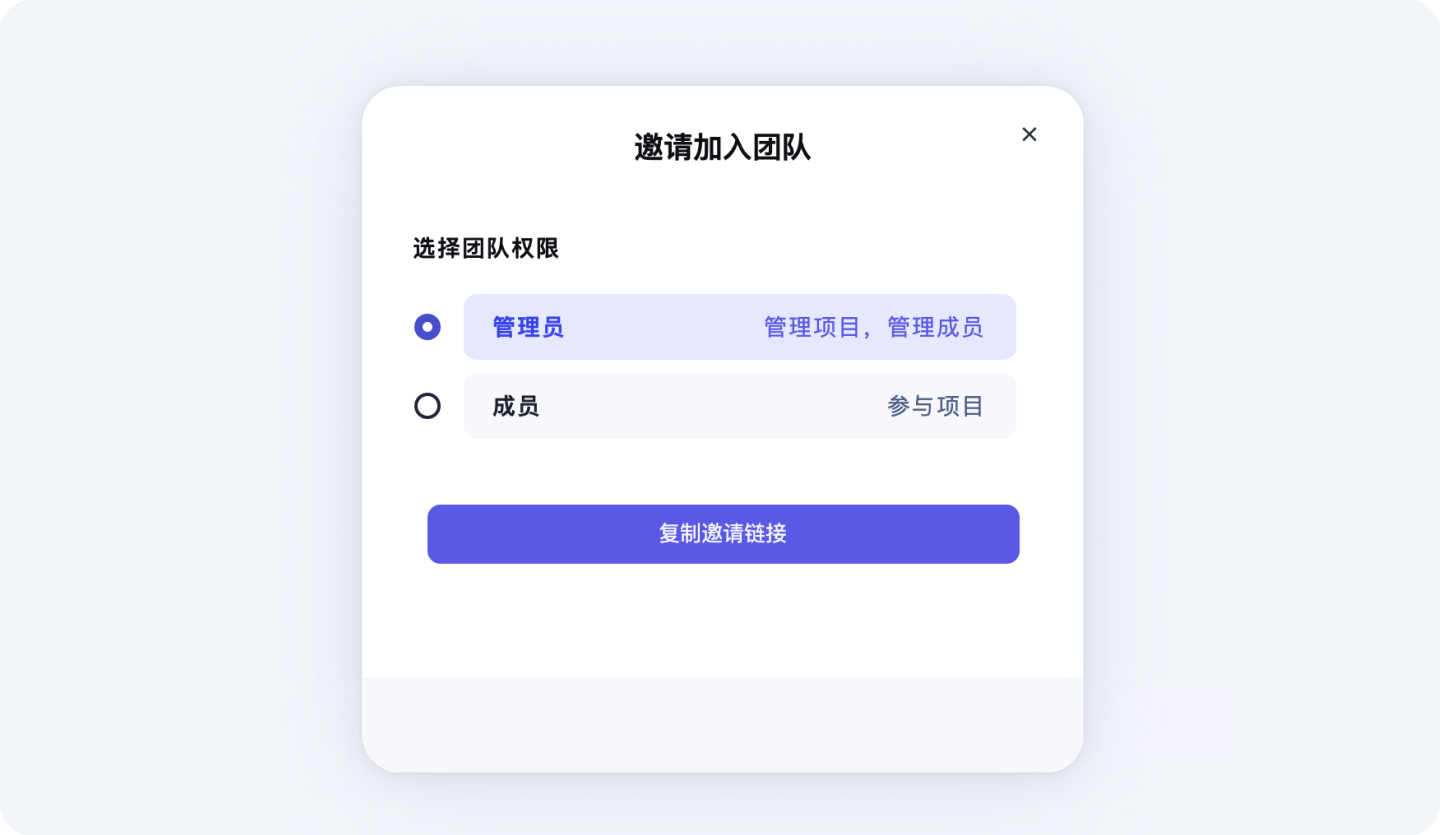The width and height of the screenshot is (1440, 835).
Task: Click the 邀请加入团队 dialog title
Action: (x=722, y=148)
